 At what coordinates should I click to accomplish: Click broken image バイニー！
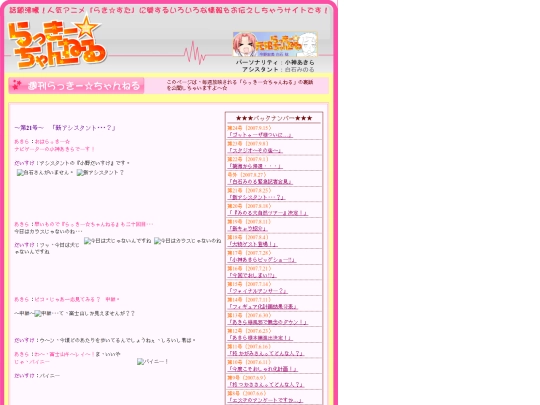click(153, 362)
